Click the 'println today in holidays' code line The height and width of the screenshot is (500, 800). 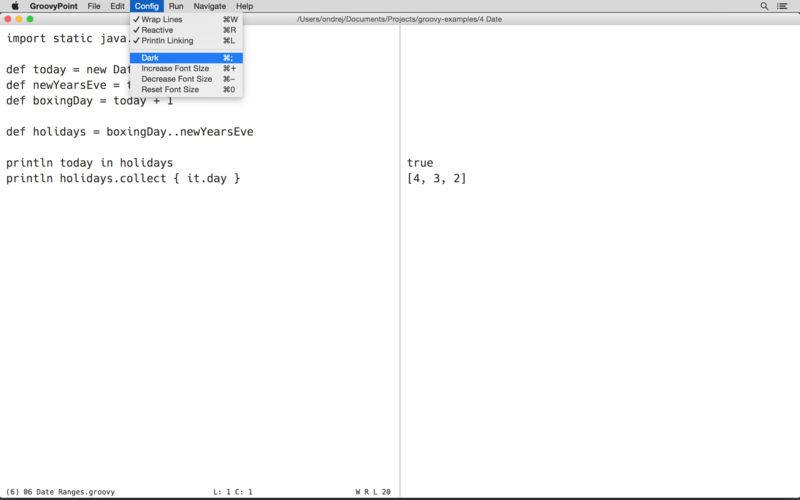(x=90, y=163)
